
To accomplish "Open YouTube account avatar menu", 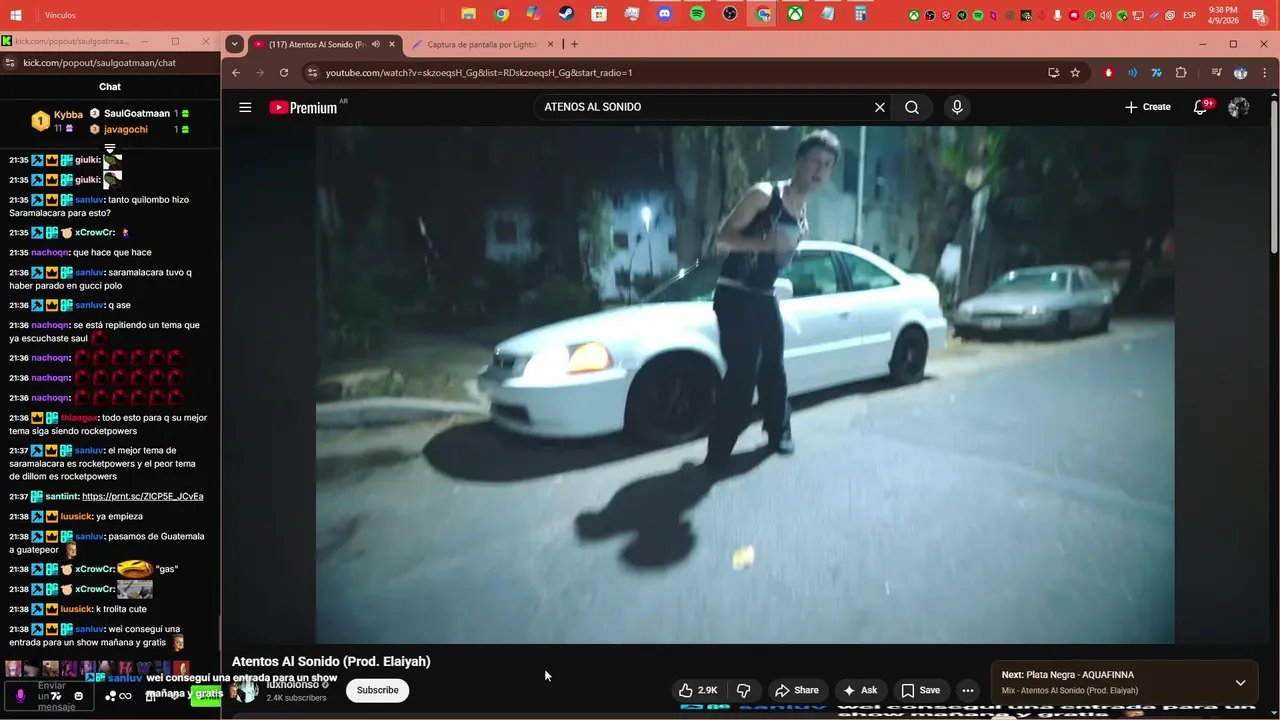I will [1238, 107].
